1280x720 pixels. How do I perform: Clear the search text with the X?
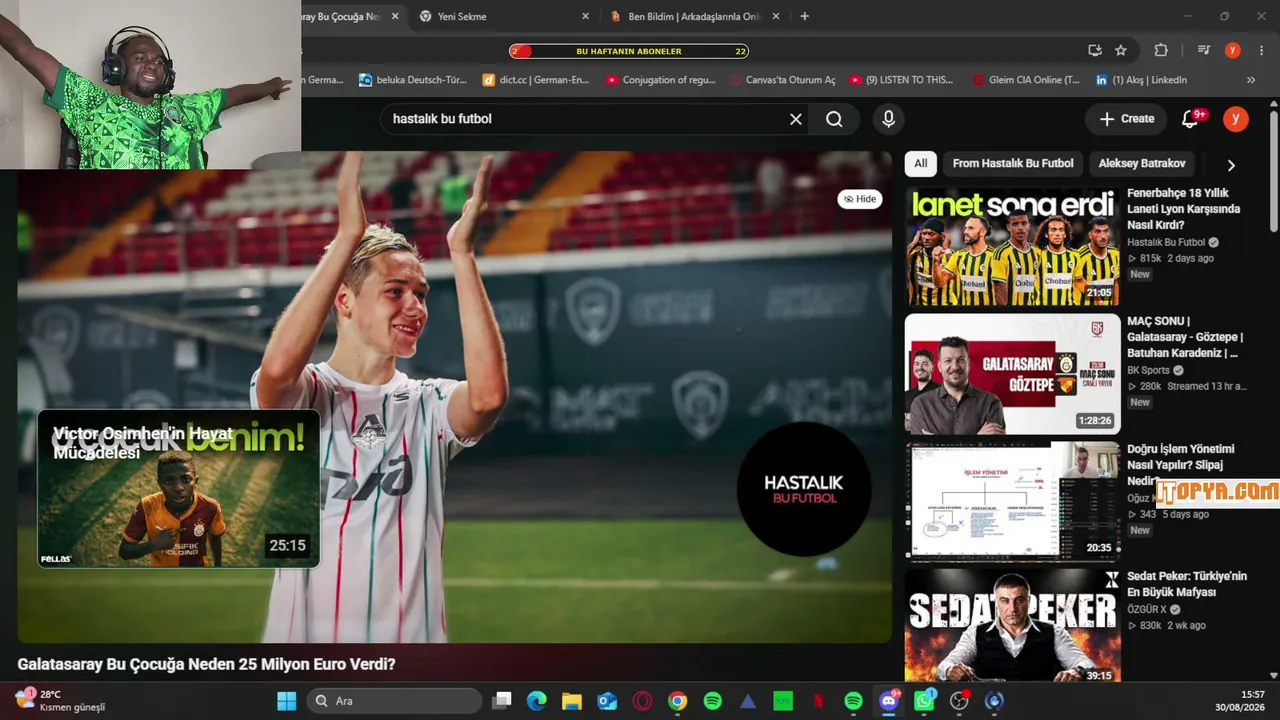point(796,119)
